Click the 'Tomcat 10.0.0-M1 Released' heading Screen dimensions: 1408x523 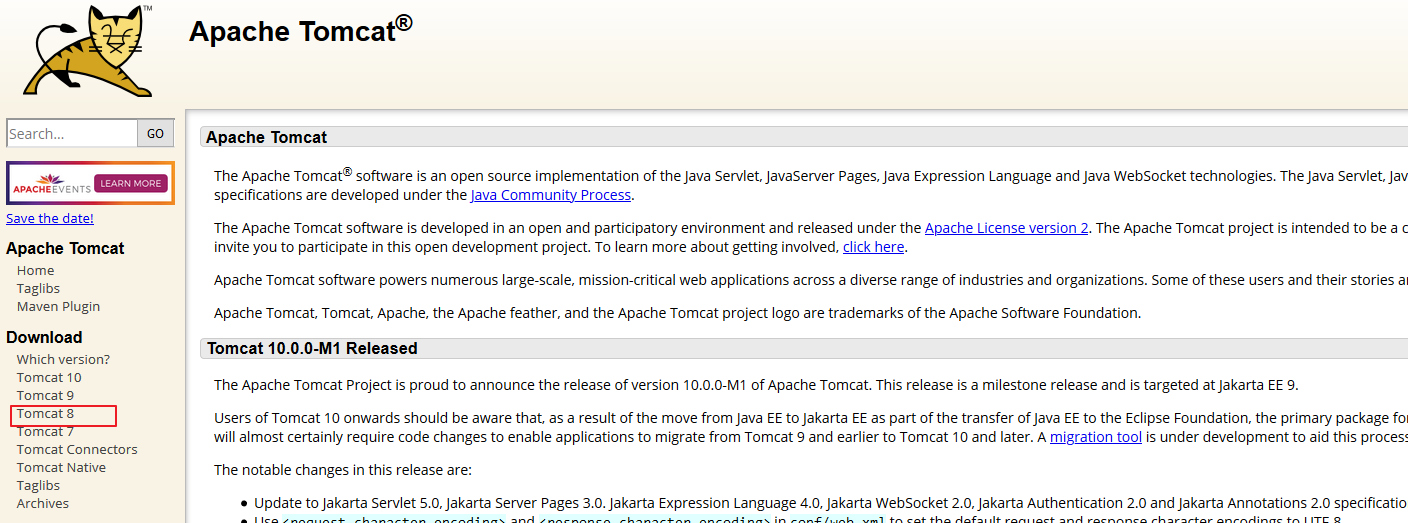pos(312,349)
